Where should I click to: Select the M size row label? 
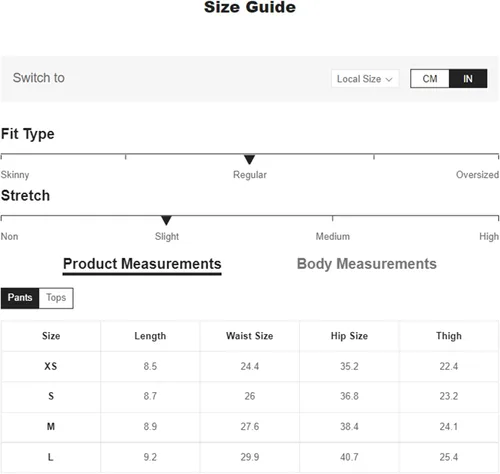pyautogui.click(x=51, y=426)
